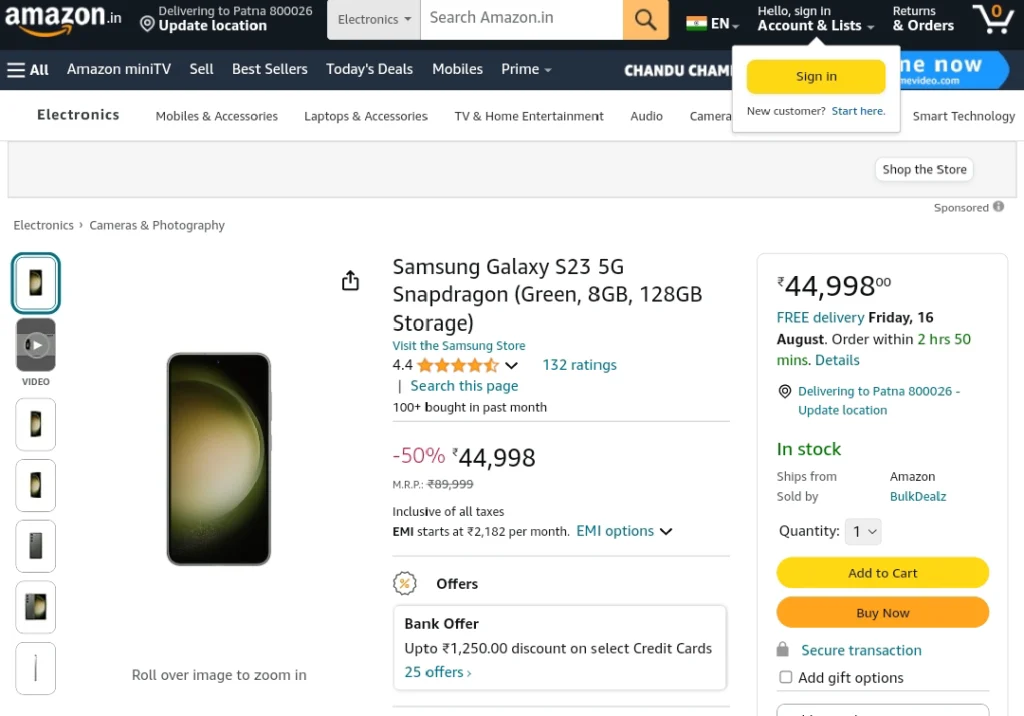Click the Search Amazon.in input field

522,20
